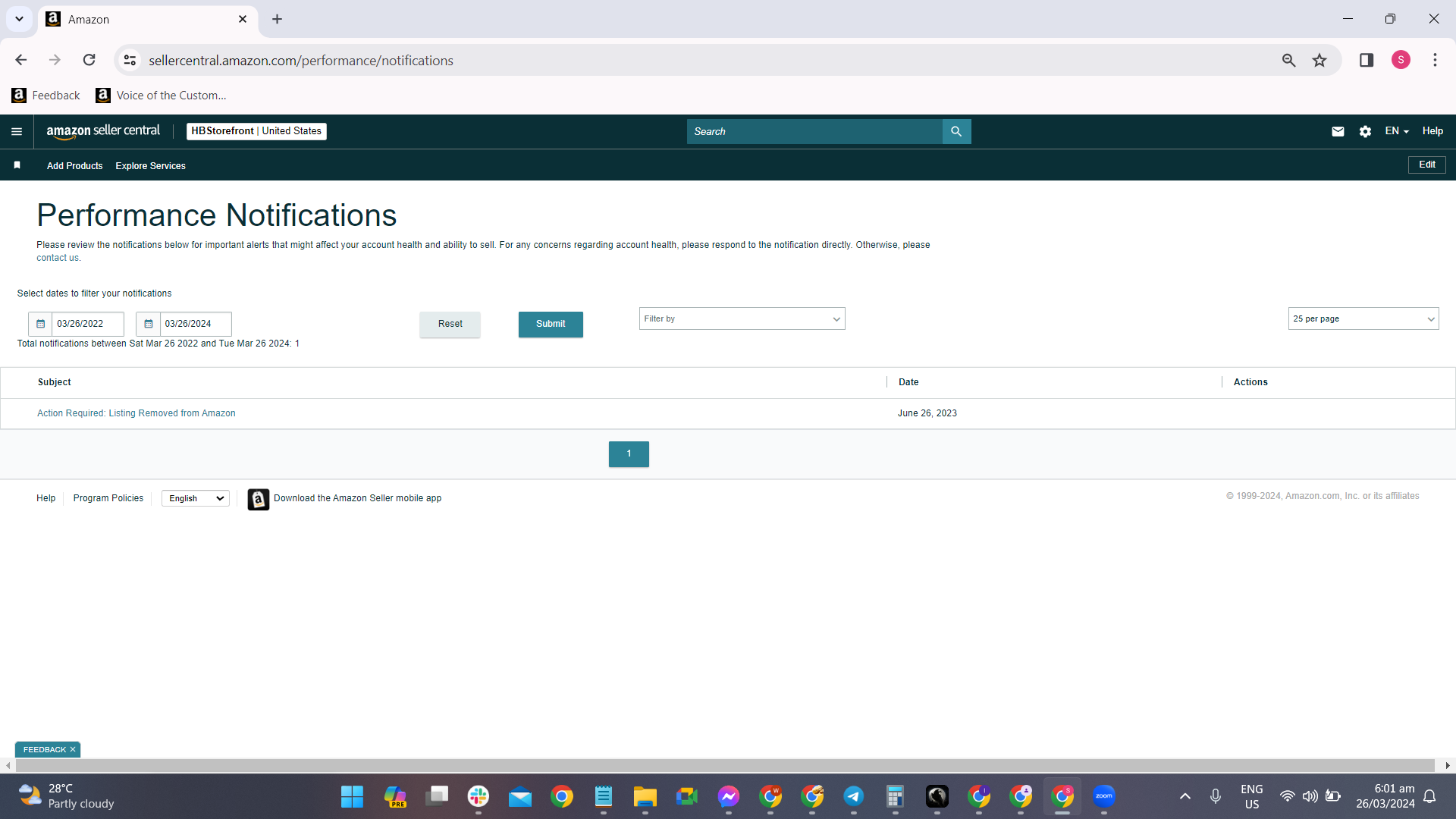Click the Reset button
The image size is (1456, 819).
pos(450,324)
